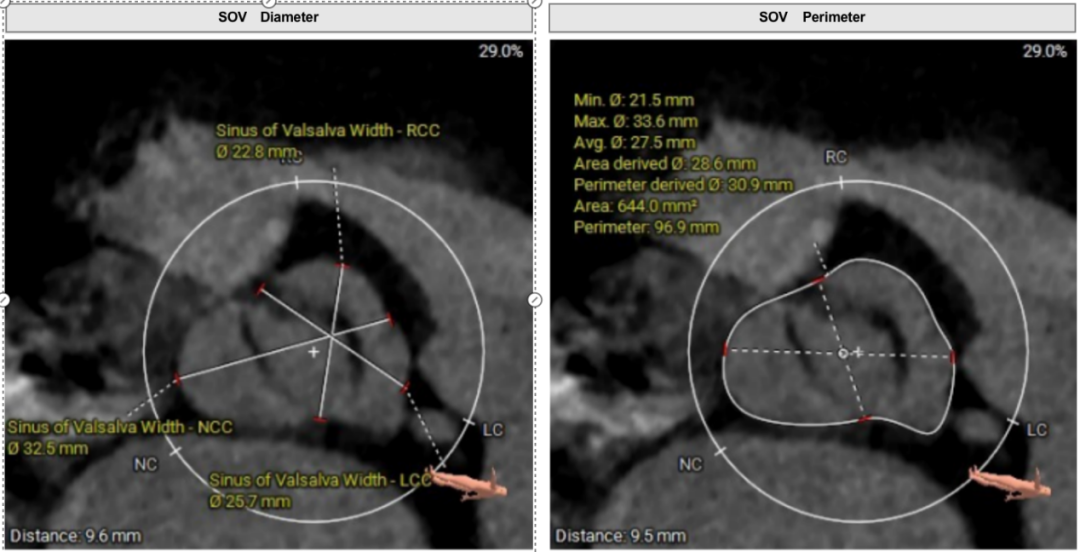Click the center crosshair in the Diameter view
This screenshot has width=1080, height=552.
pyautogui.click(x=314, y=352)
